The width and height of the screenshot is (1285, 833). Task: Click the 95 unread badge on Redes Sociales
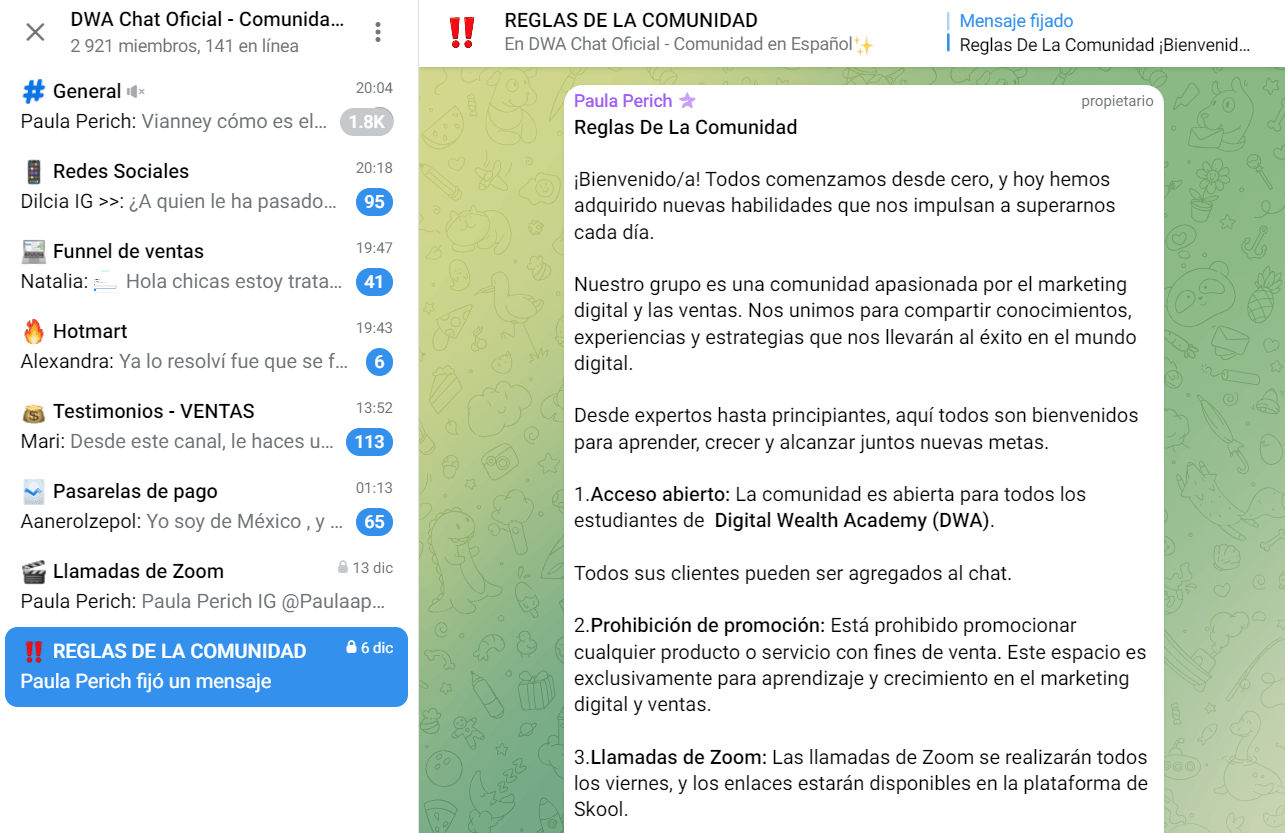374,202
